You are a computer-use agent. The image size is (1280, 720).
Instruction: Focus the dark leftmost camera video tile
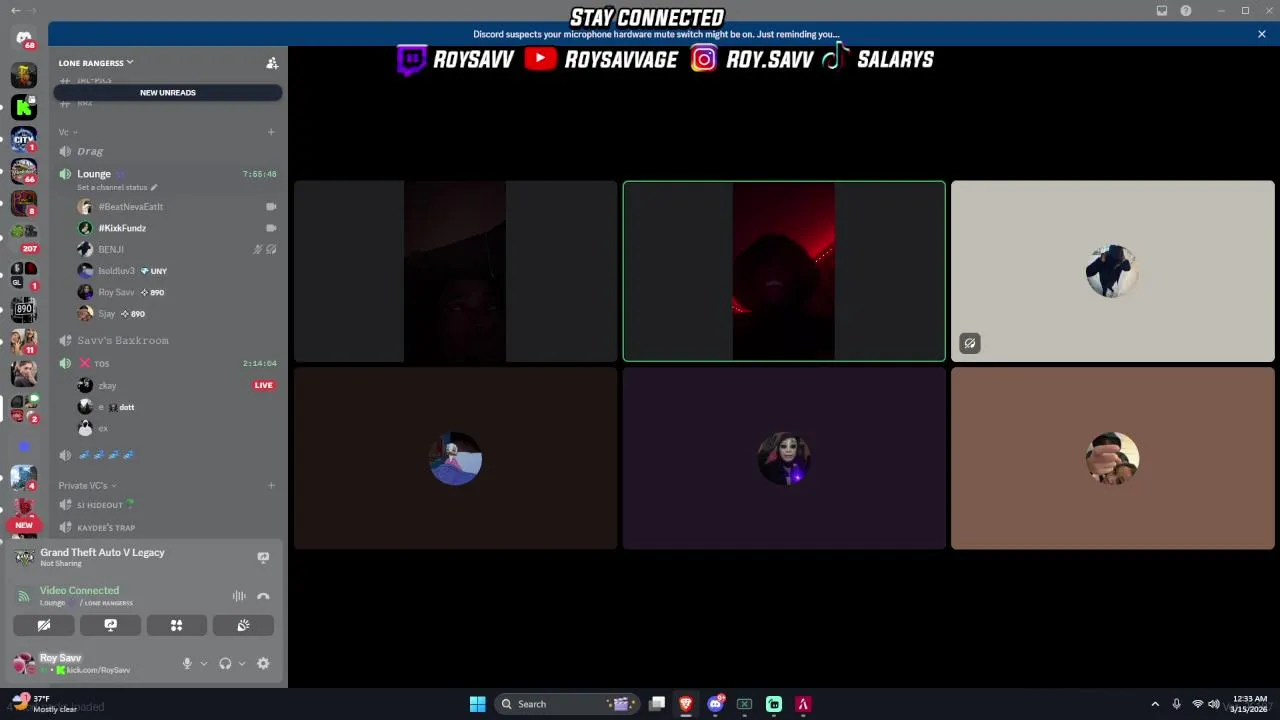[x=455, y=271]
